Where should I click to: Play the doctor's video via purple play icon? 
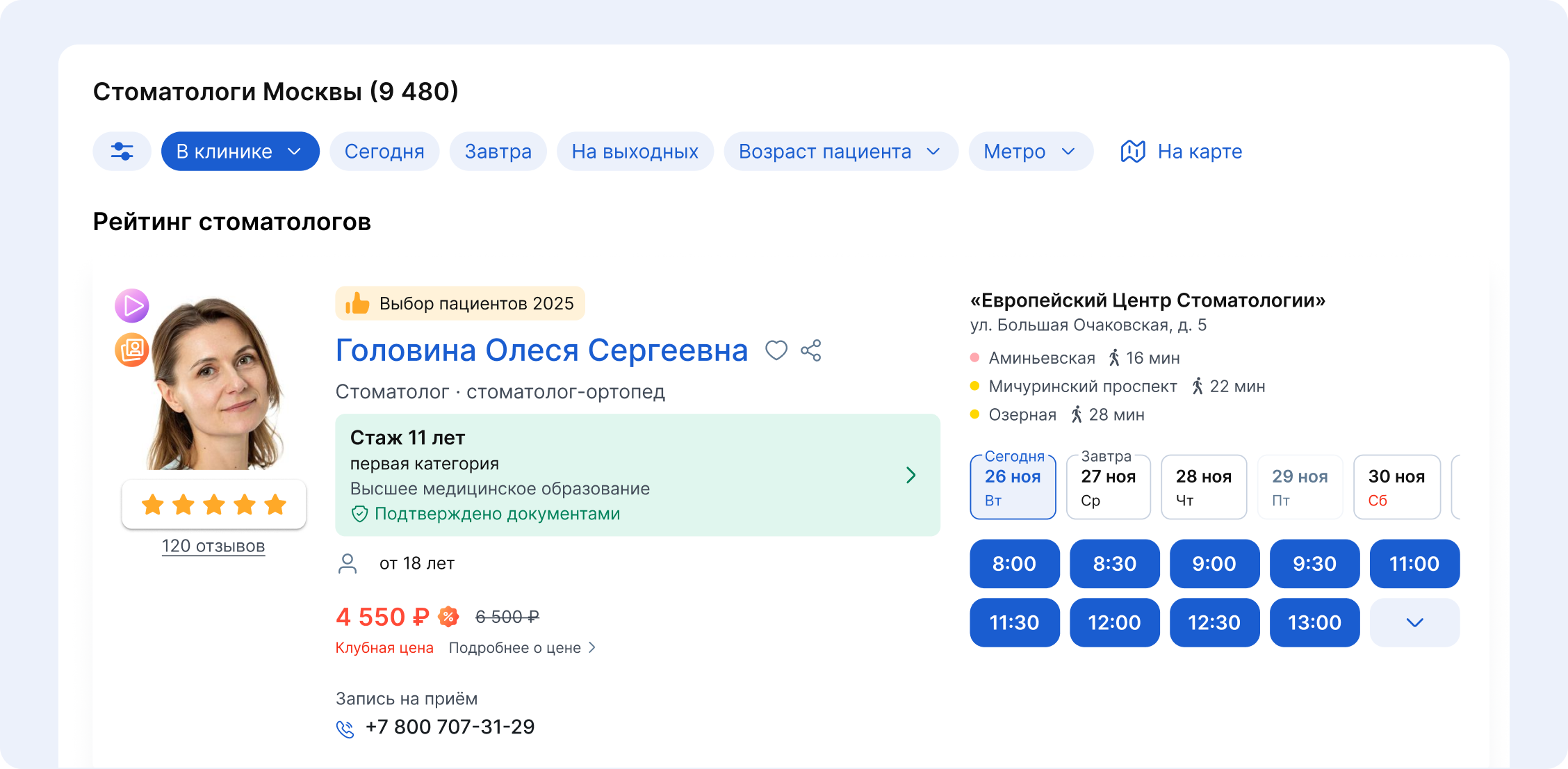point(132,306)
